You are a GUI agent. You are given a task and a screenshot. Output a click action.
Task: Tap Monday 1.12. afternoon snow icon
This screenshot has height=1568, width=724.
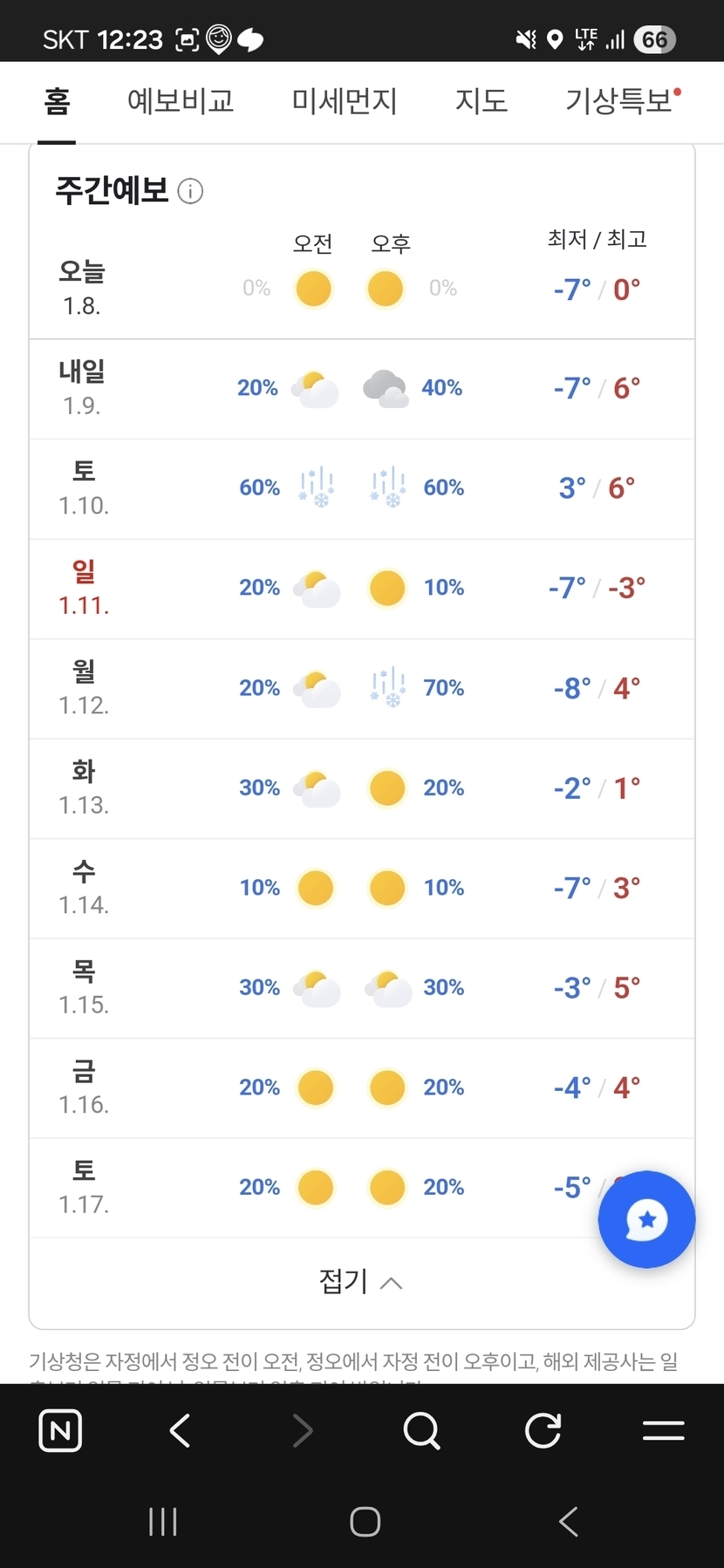point(387,687)
